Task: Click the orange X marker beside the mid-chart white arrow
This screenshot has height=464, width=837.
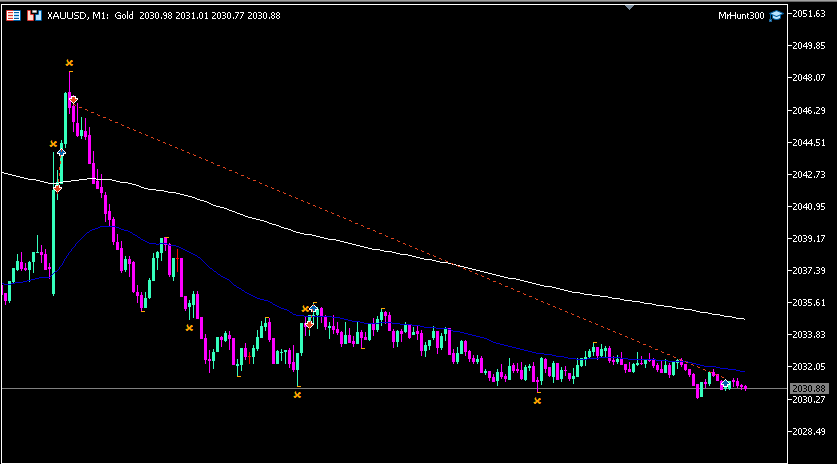Action: (x=305, y=309)
